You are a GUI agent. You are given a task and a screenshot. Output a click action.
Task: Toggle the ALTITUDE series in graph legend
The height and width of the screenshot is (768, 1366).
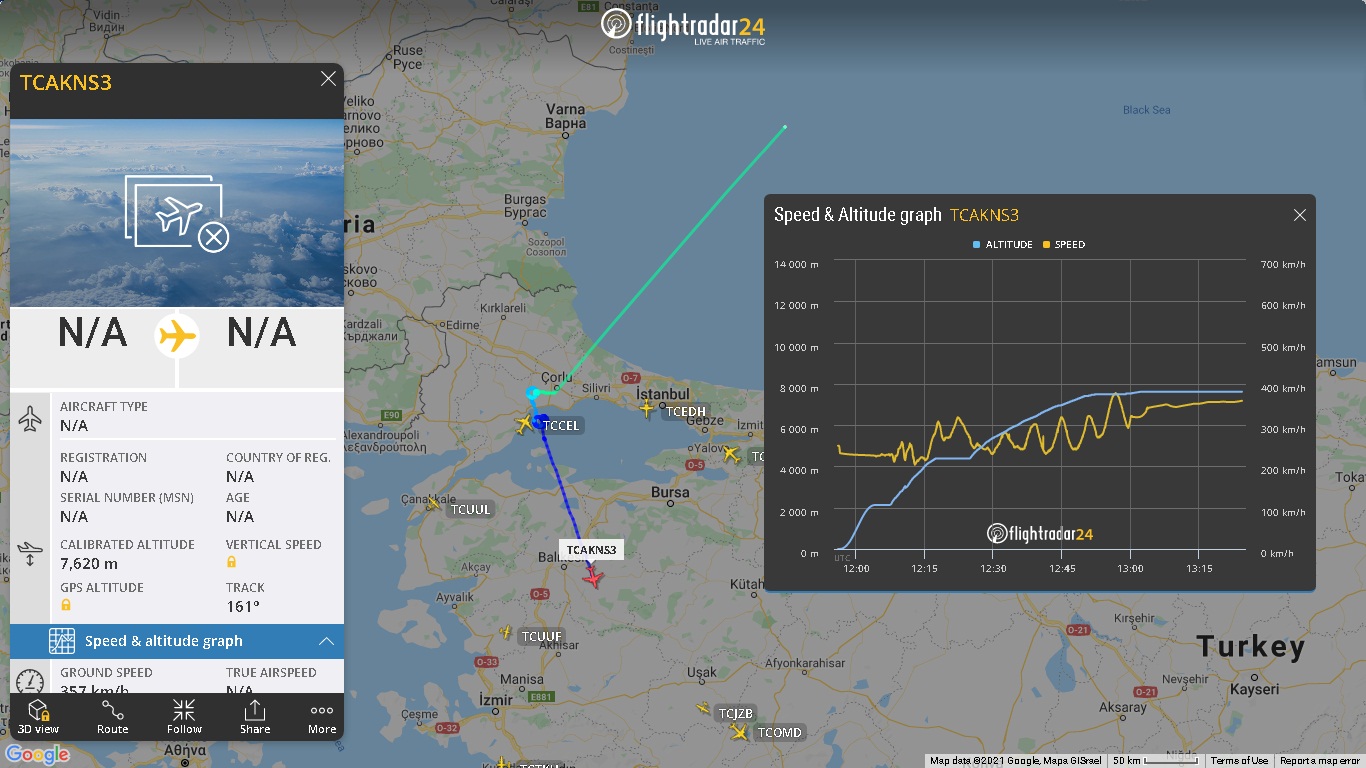1003,244
